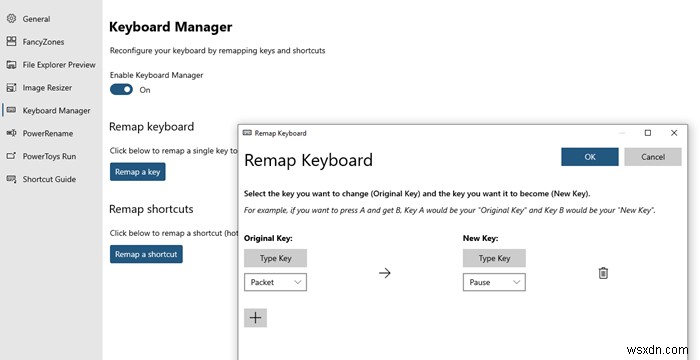Delete the Packet to Pause remapping with trash icon
The height and width of the screenshot is (360, 700).
coord(603,273)
